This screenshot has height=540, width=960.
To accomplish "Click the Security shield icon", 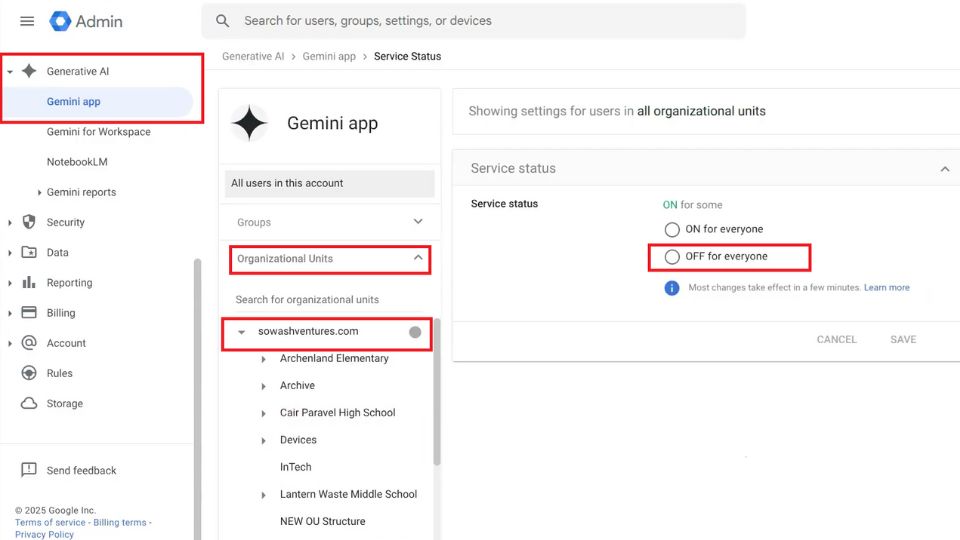I will 29,222.
